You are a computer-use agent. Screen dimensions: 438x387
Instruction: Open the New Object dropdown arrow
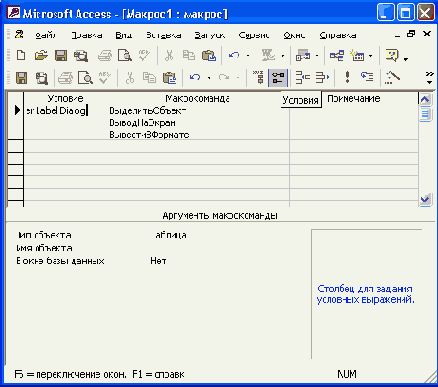coord(370,56)
